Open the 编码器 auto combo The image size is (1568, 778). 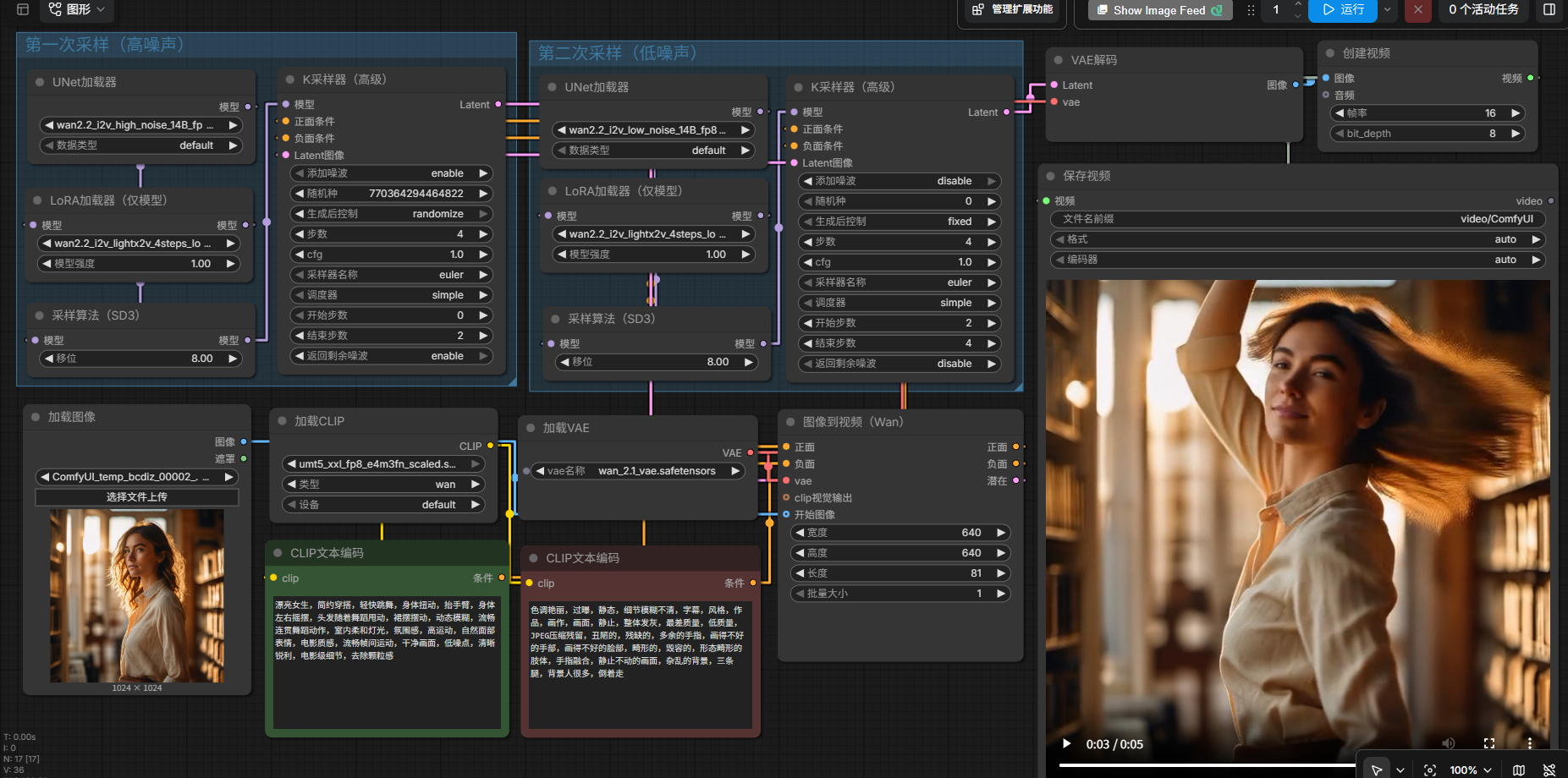[x=1298, y=260]
